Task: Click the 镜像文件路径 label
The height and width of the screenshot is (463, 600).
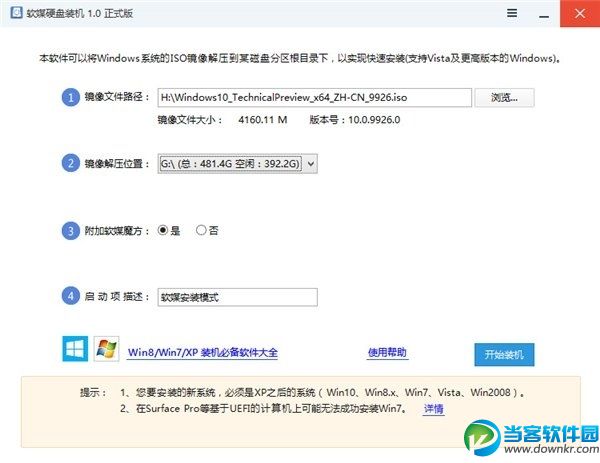Action: (116, 97)
